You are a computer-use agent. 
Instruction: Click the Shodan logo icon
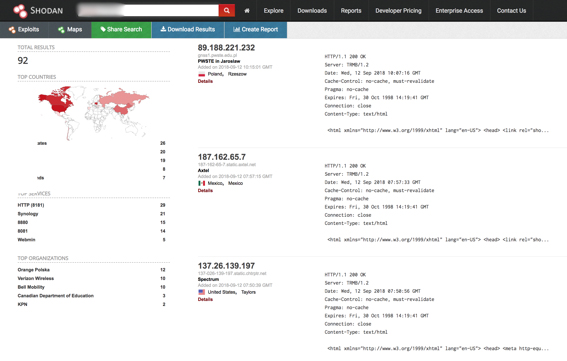[20, 11]
